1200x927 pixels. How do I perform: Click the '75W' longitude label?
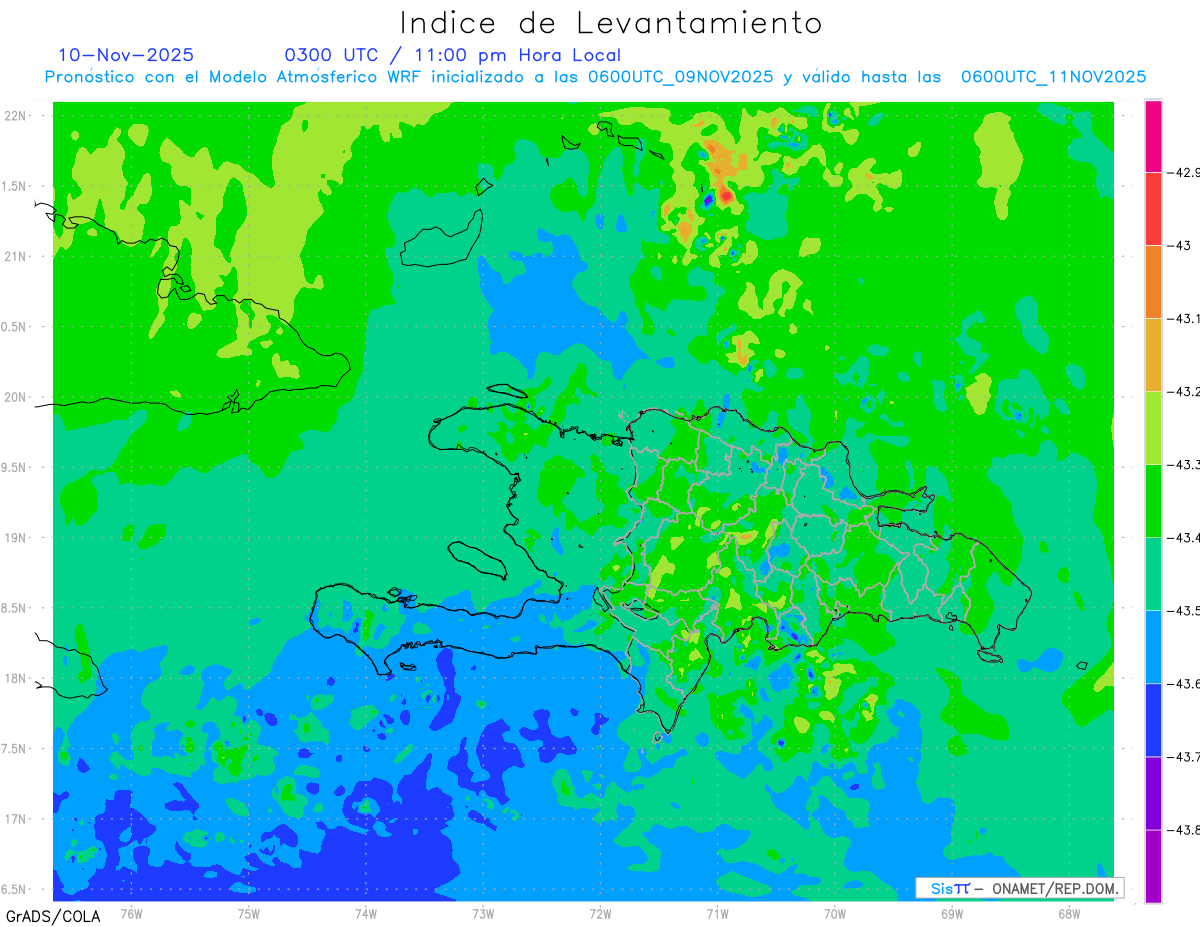pyautogui.click(x=249, y=914)
